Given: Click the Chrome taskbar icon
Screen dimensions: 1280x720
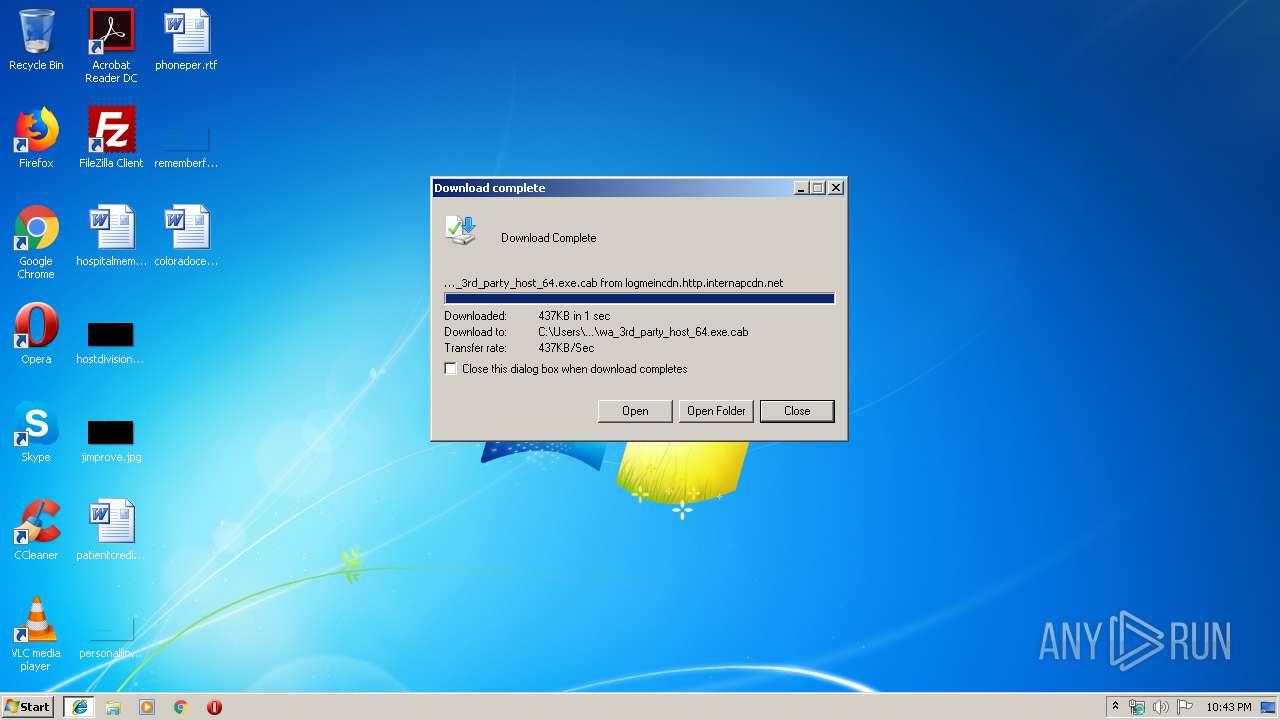Looking at the screenshot, I should tap(181, 707).
